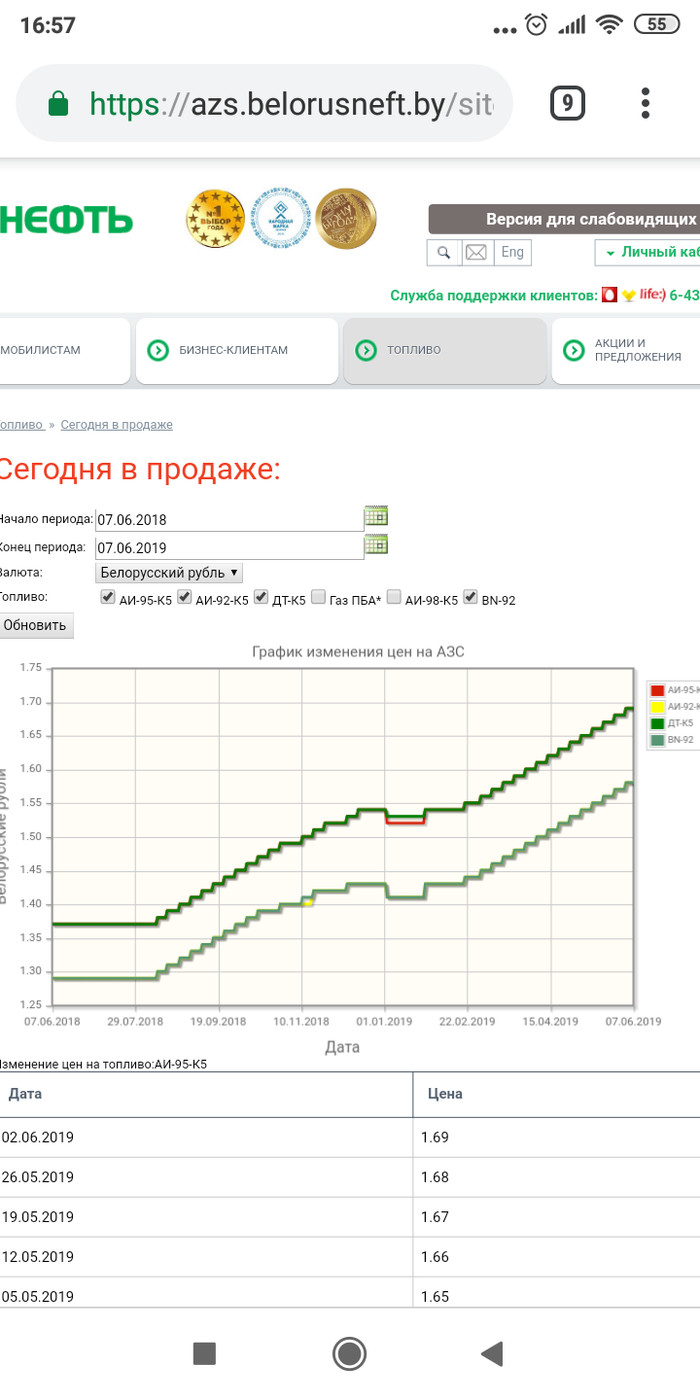Uncheck the BN-92 fuel checkbox
Screen dimensions: 700x1400
pyautogui.click(x=470, y=598)
